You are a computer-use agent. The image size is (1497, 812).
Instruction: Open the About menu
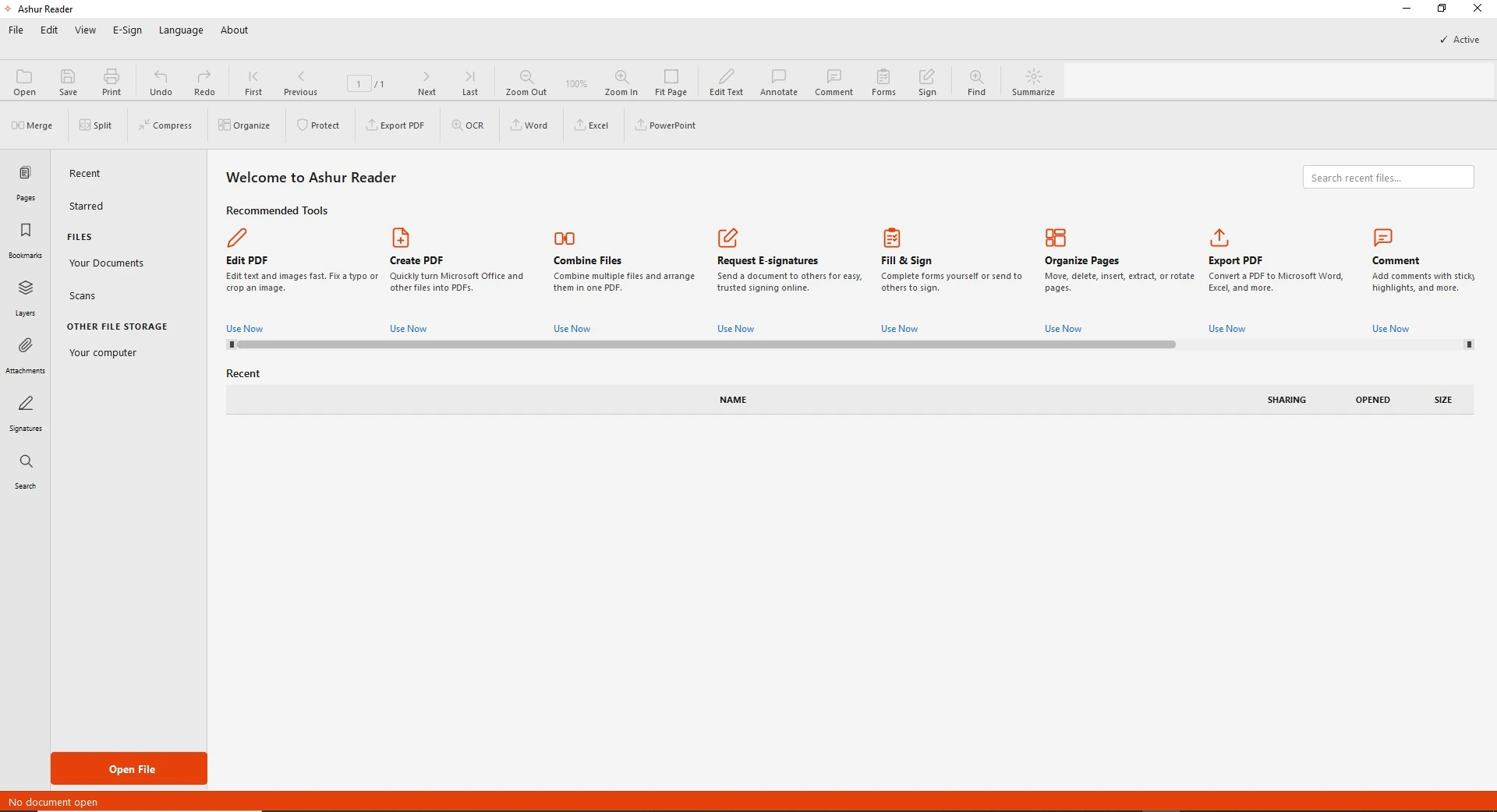[x=234, y=30]
